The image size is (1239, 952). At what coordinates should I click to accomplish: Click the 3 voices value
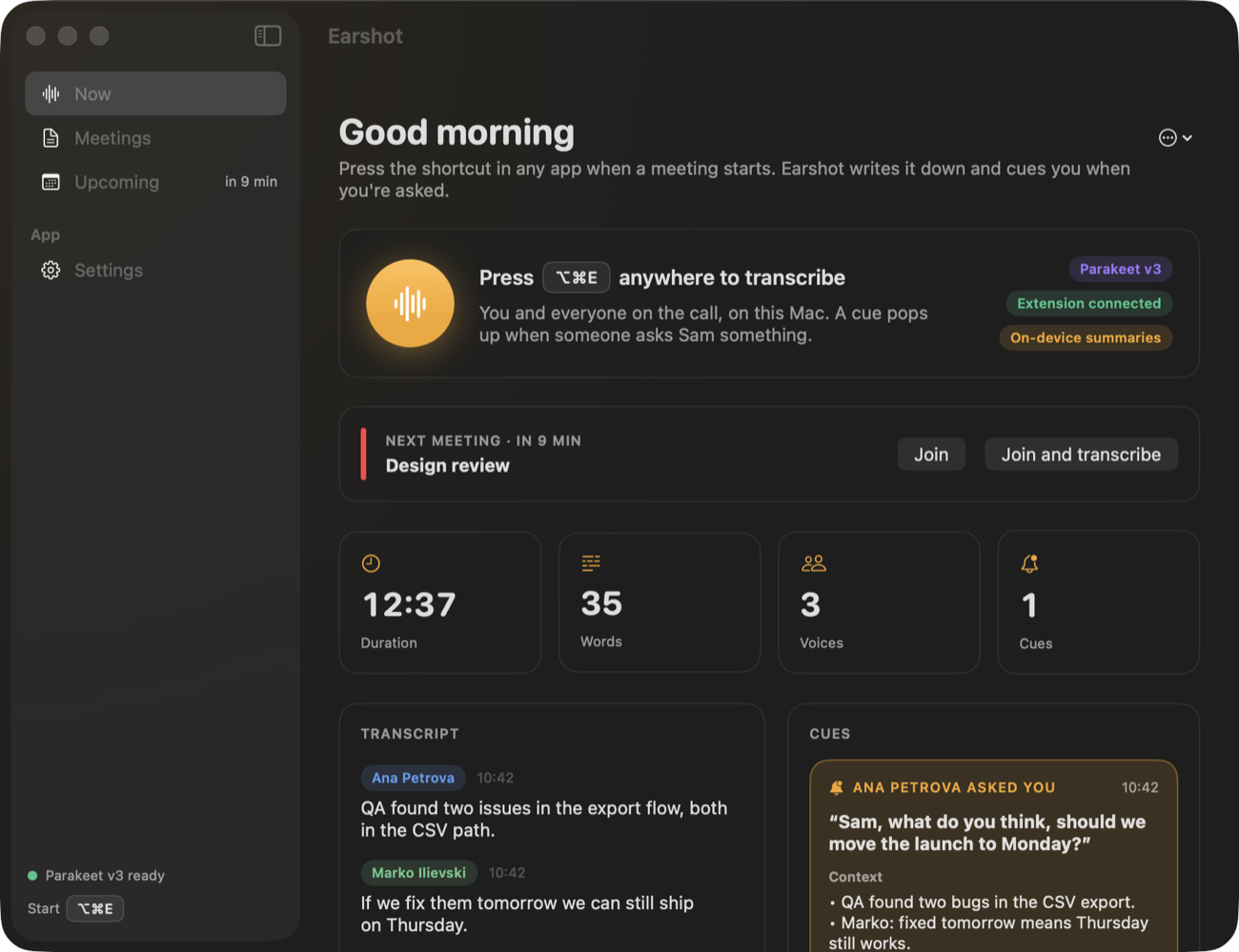click(810, 604)
